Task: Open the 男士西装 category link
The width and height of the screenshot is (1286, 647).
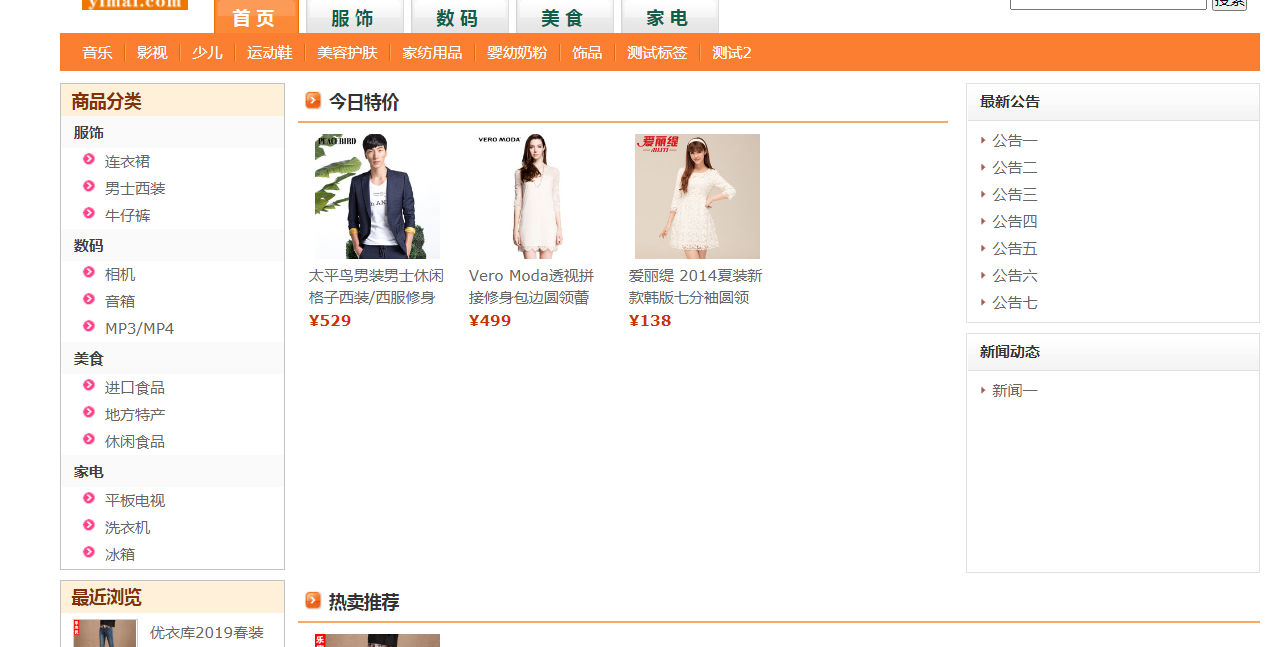Action: pyautogui.click(x=135, y=188)
